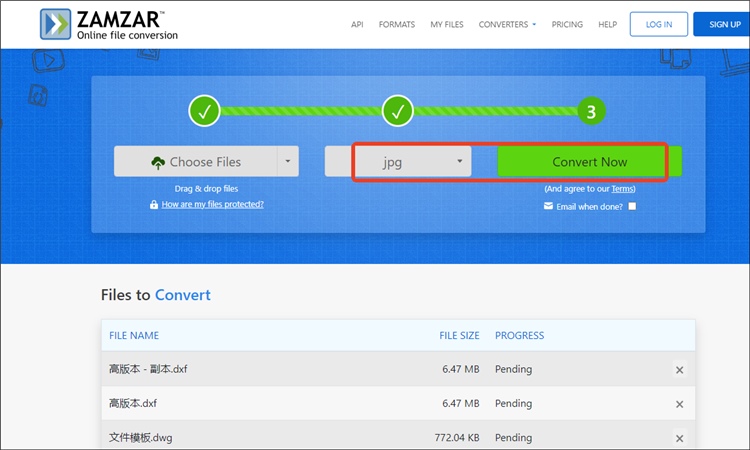Remove 高版本.dxf using its X icon
750x450 pixels.
pyautogui.click(x=679, y=404)
